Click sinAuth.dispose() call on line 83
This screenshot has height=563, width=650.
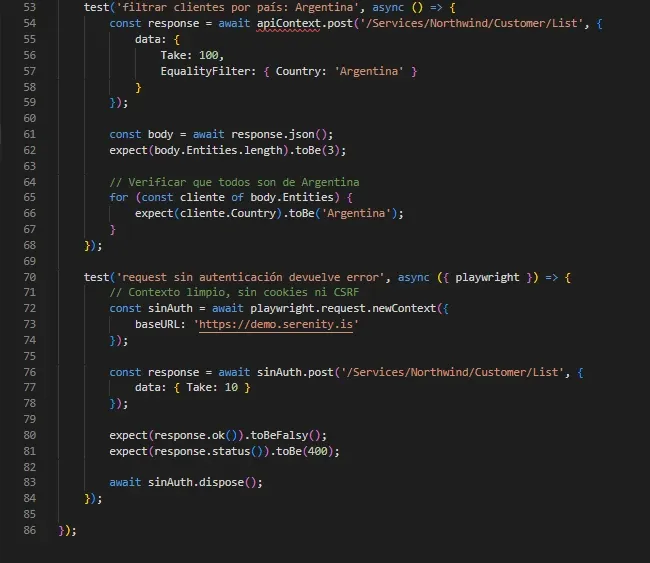(202, 483)
